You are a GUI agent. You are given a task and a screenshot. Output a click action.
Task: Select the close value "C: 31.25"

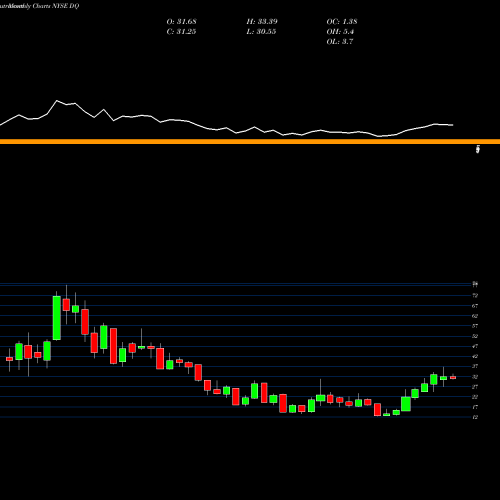[x=181, y=32]
